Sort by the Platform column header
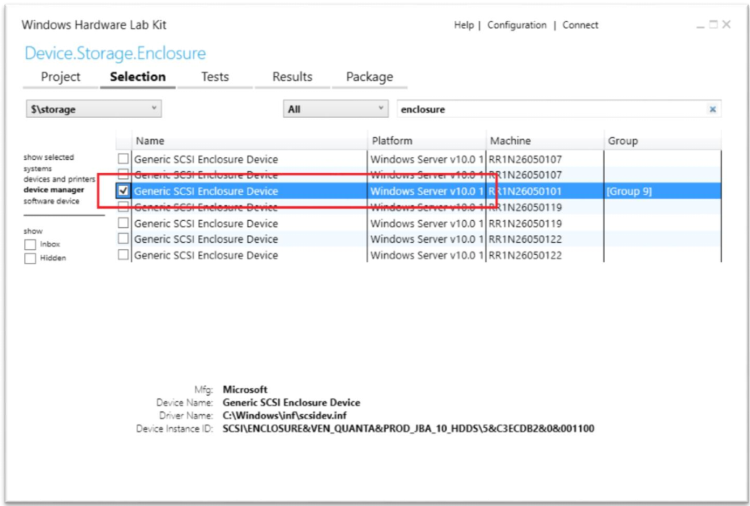Screen dimensions: 750x506 tap(427, 141)
